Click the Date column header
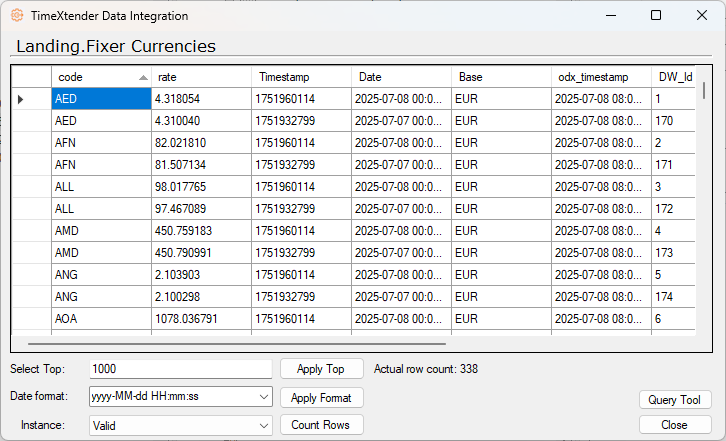Image resolution: width=726 pixels, height=441 pixels. pos(401,77)
